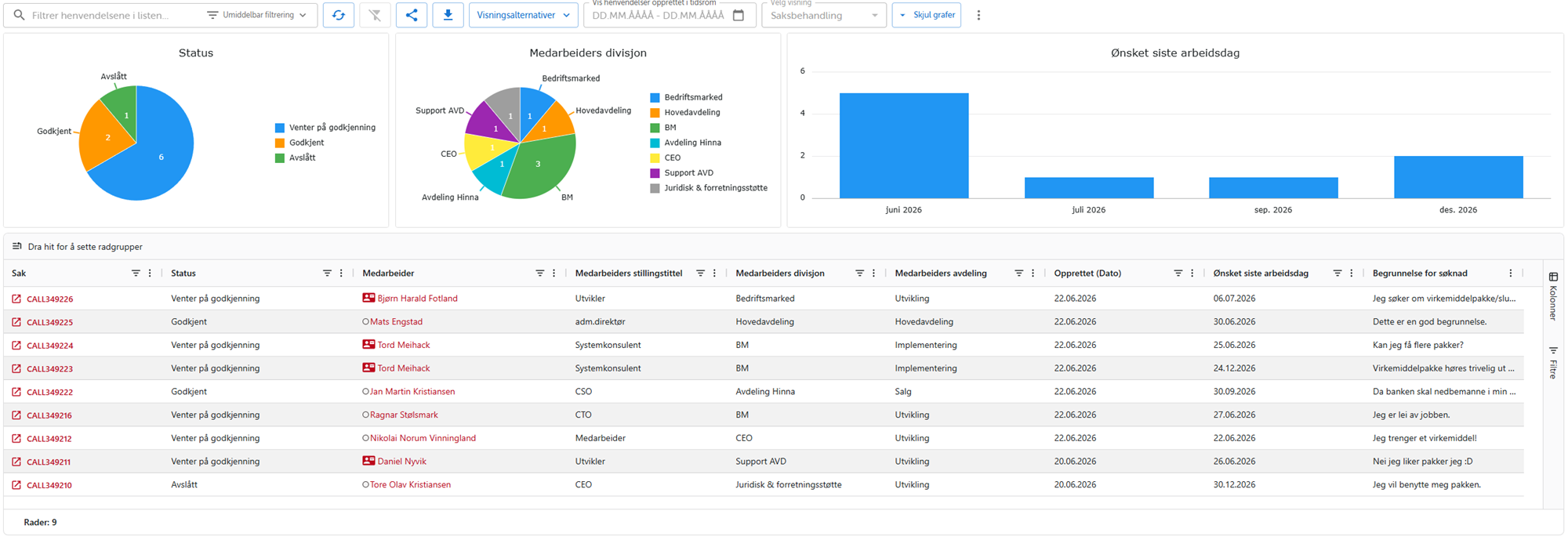Image resolution: width=1568 pixels, height=536 pixels.
Task: Open the Umiddelbar filtrering dropdown
Action: 256,15
